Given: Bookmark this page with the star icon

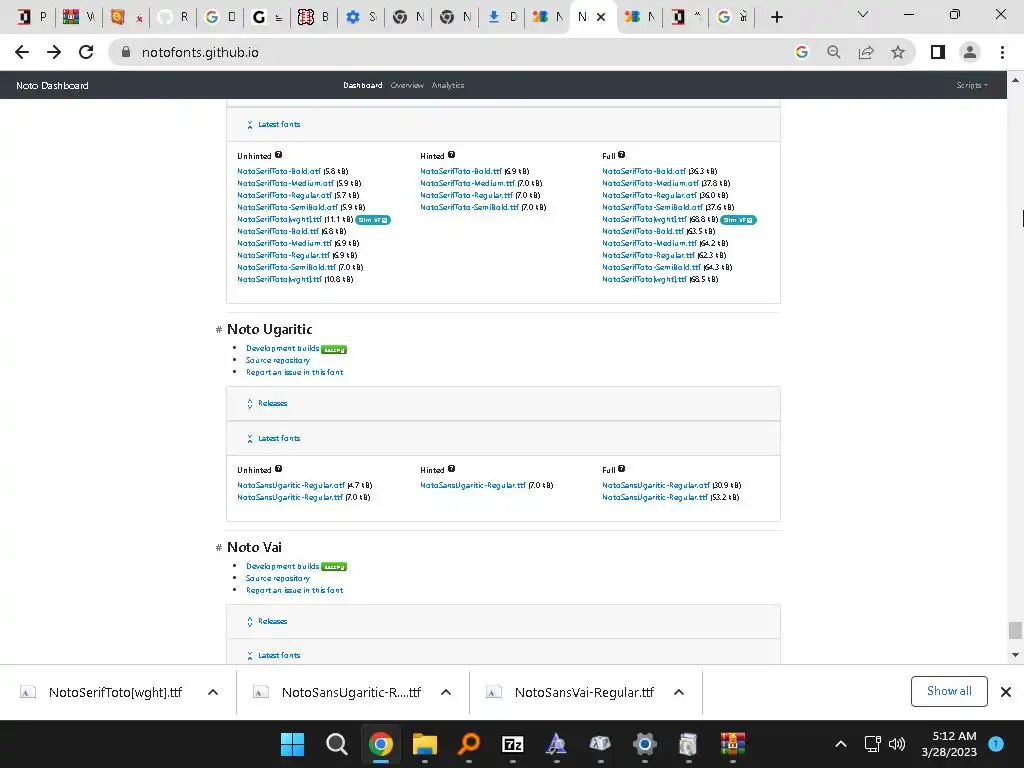Looking at the screenshot, I should coord(898,52).
